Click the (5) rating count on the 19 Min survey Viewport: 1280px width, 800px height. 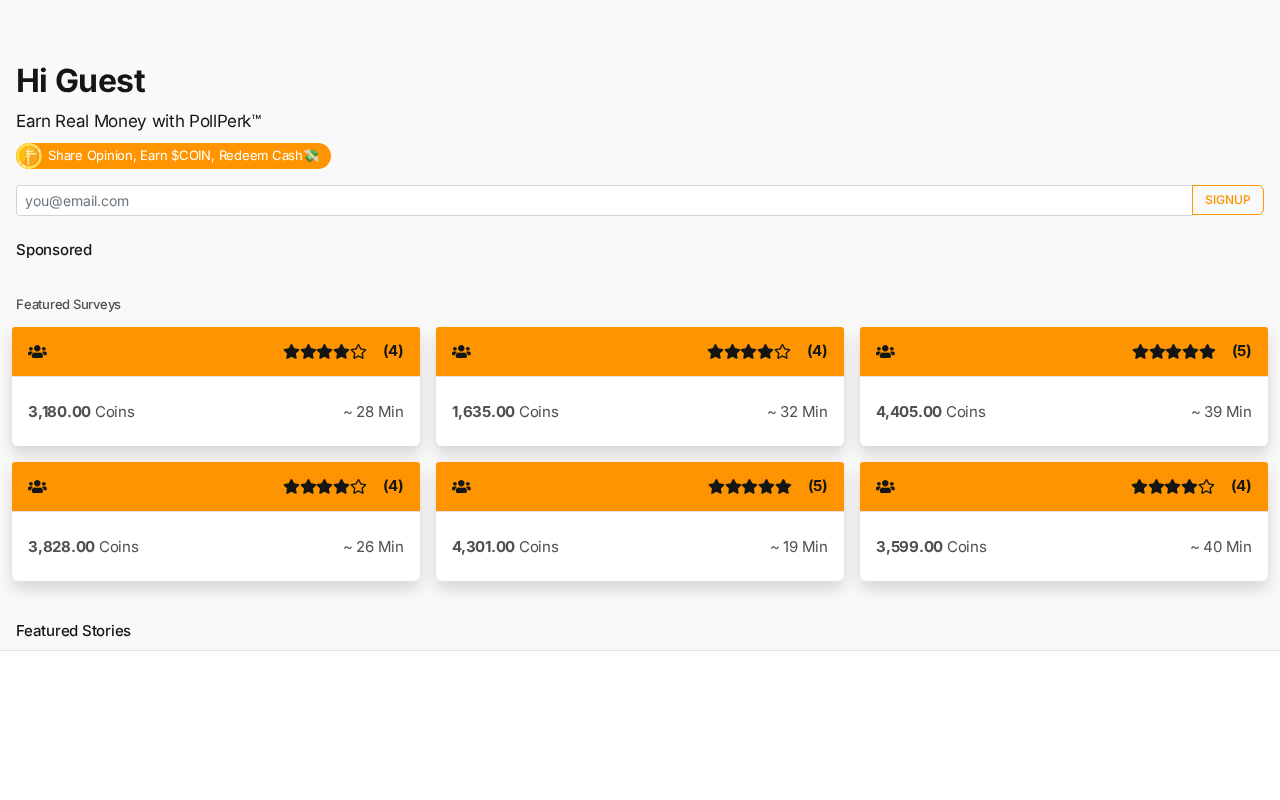pyautogui.click(x=818, y=486)
